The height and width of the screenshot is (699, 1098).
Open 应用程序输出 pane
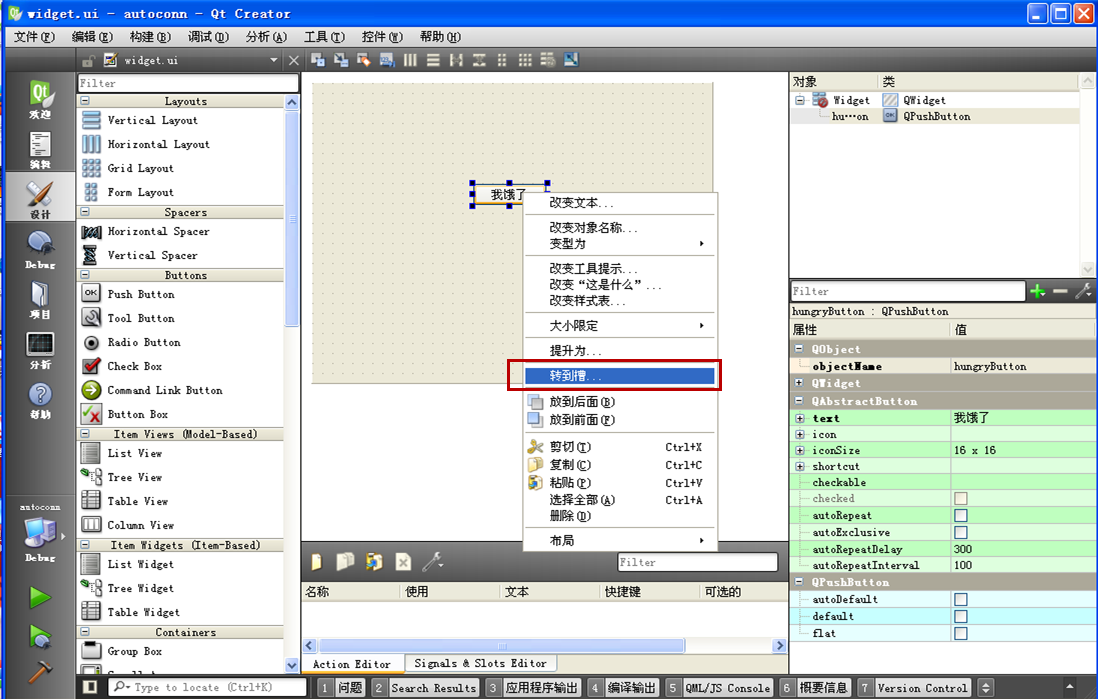pos(535,688)
